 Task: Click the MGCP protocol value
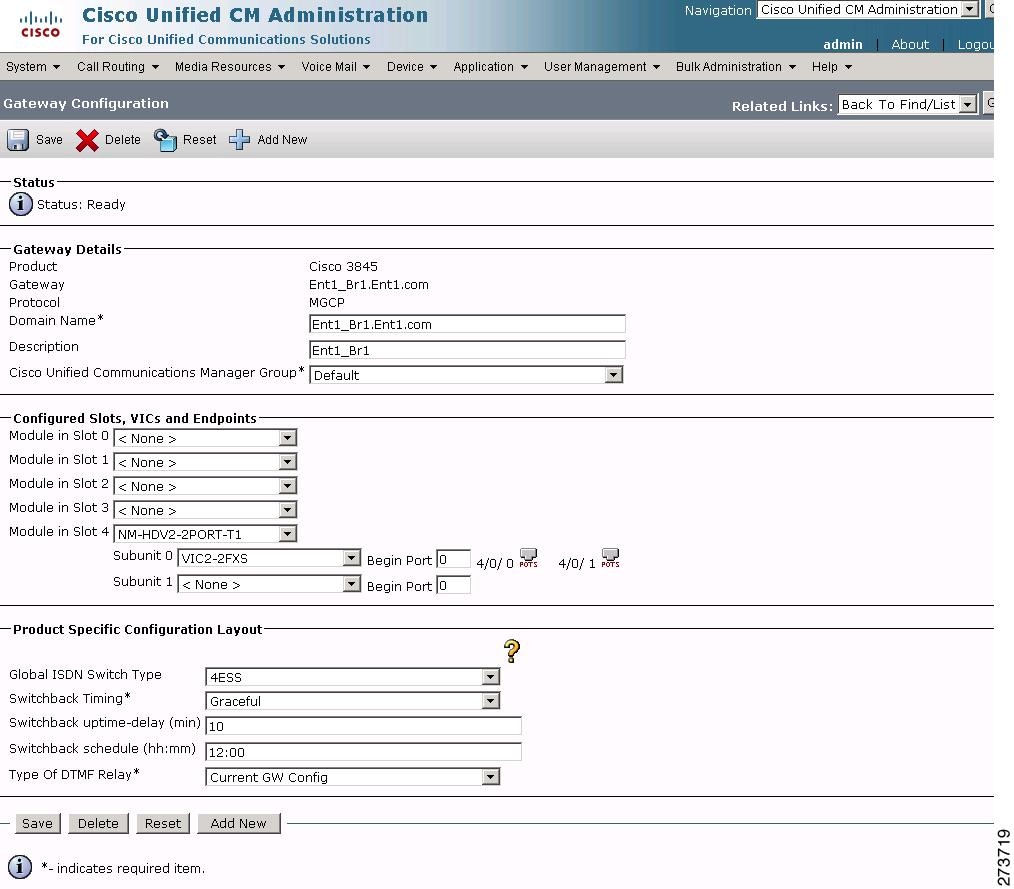tap(327, 303)
